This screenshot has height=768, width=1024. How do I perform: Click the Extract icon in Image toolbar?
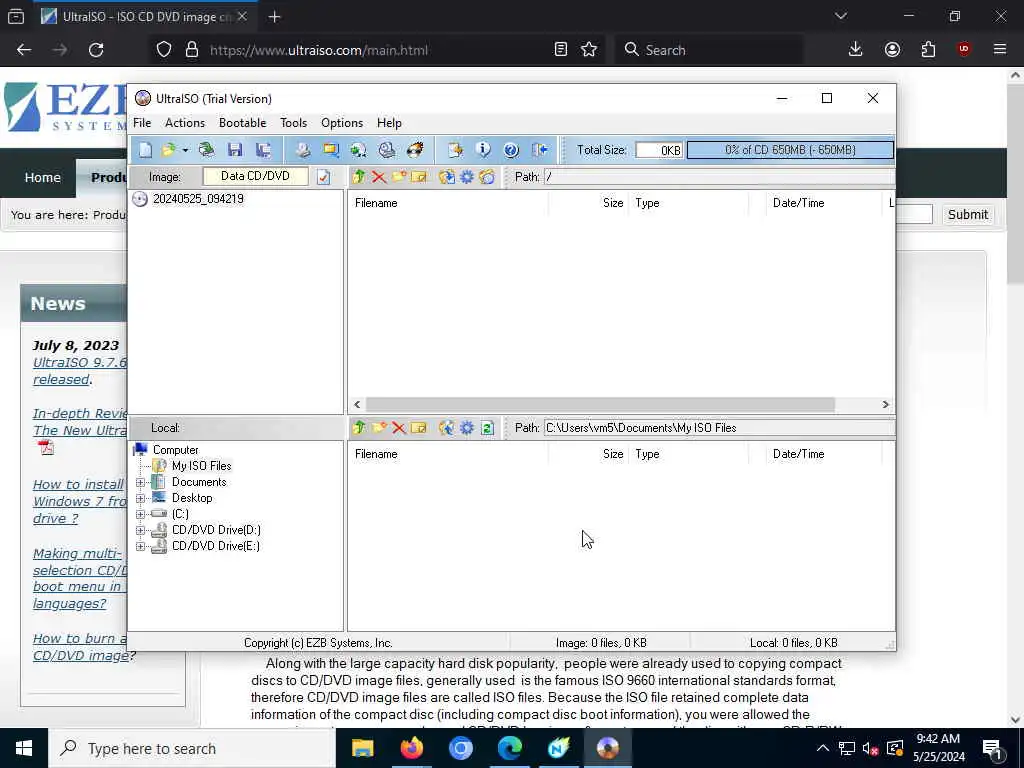(x=447, y=177)
